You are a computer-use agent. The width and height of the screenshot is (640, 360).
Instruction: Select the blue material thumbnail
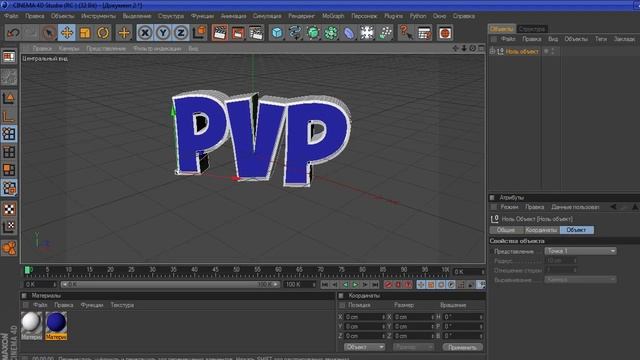click(x=56, y=322)
